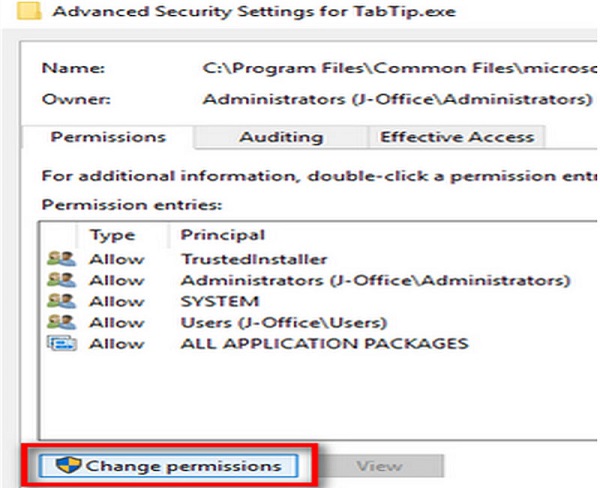
Task: Sort by the Principal column header
Action: [222, 236]
